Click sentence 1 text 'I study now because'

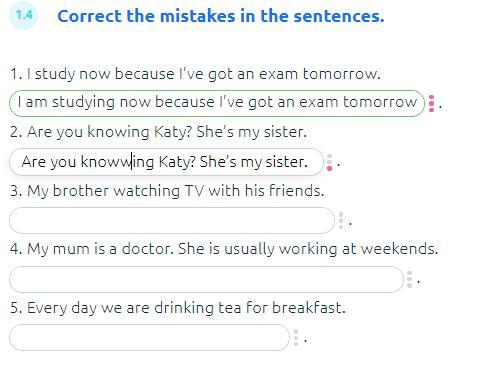click(x=100, y=74)
